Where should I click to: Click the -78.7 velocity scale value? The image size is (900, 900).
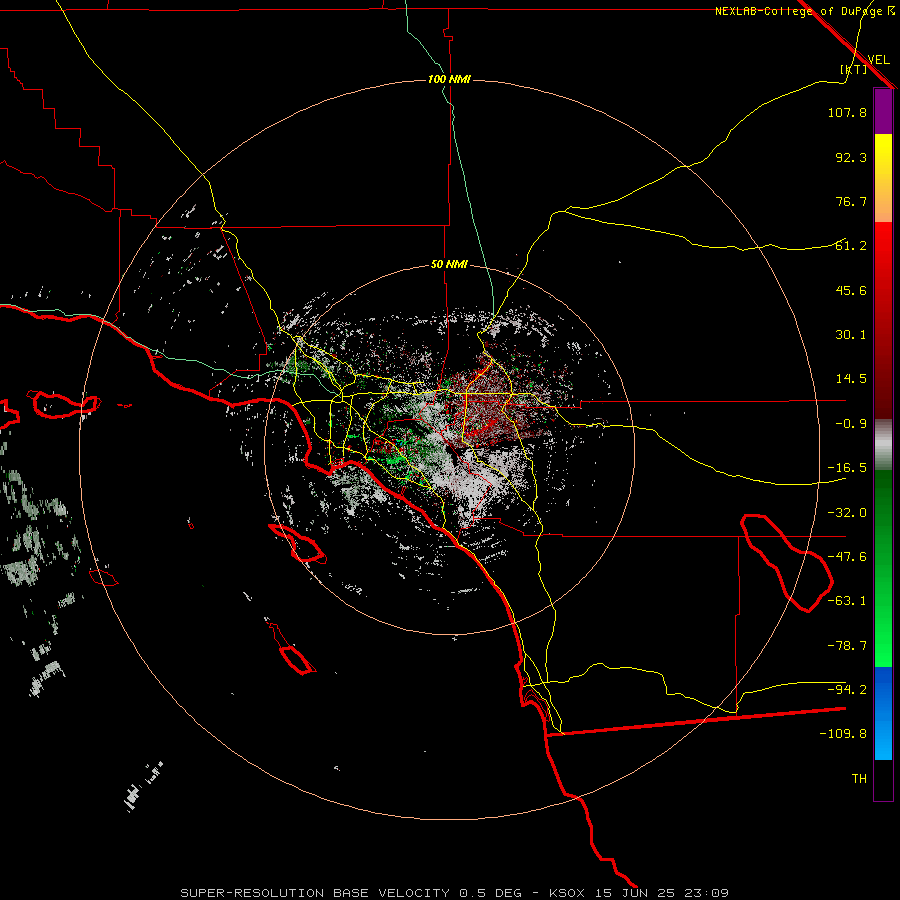pos(847,646)
